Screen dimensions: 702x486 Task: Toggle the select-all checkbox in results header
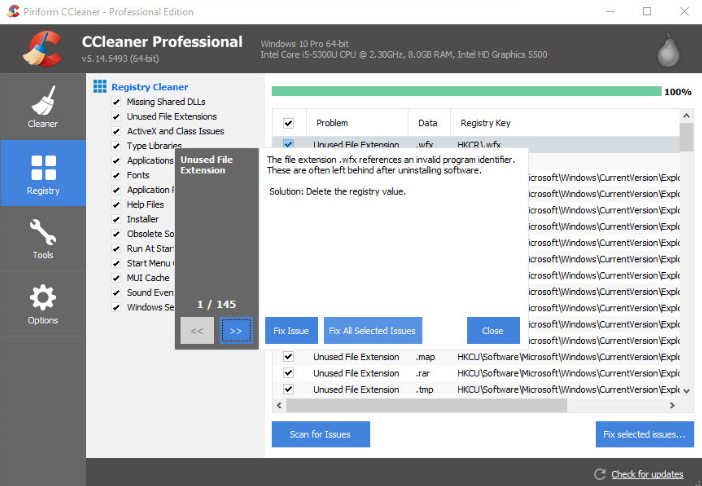point(288,123)
